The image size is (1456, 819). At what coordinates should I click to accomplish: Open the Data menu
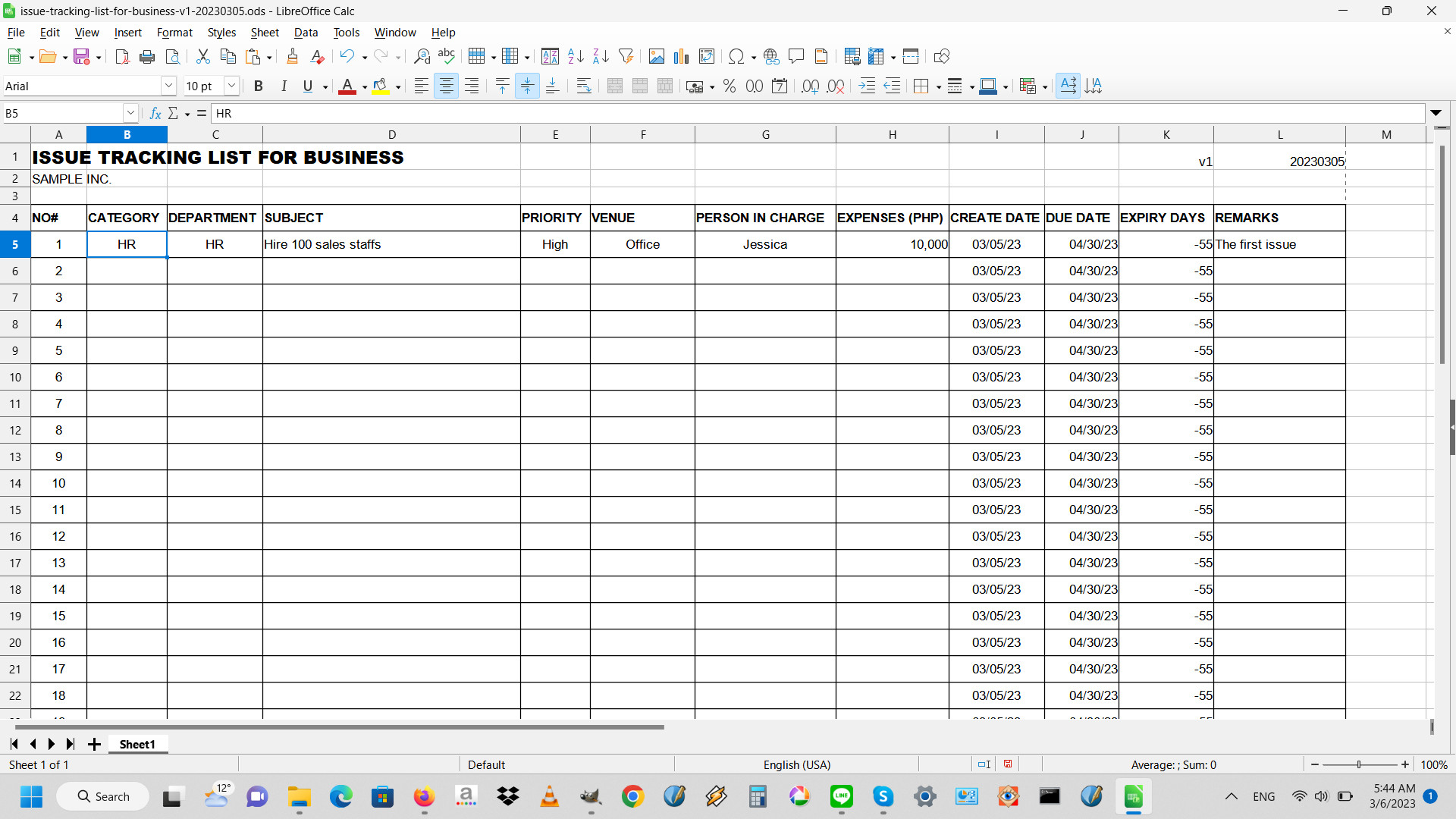pos(306,32)
